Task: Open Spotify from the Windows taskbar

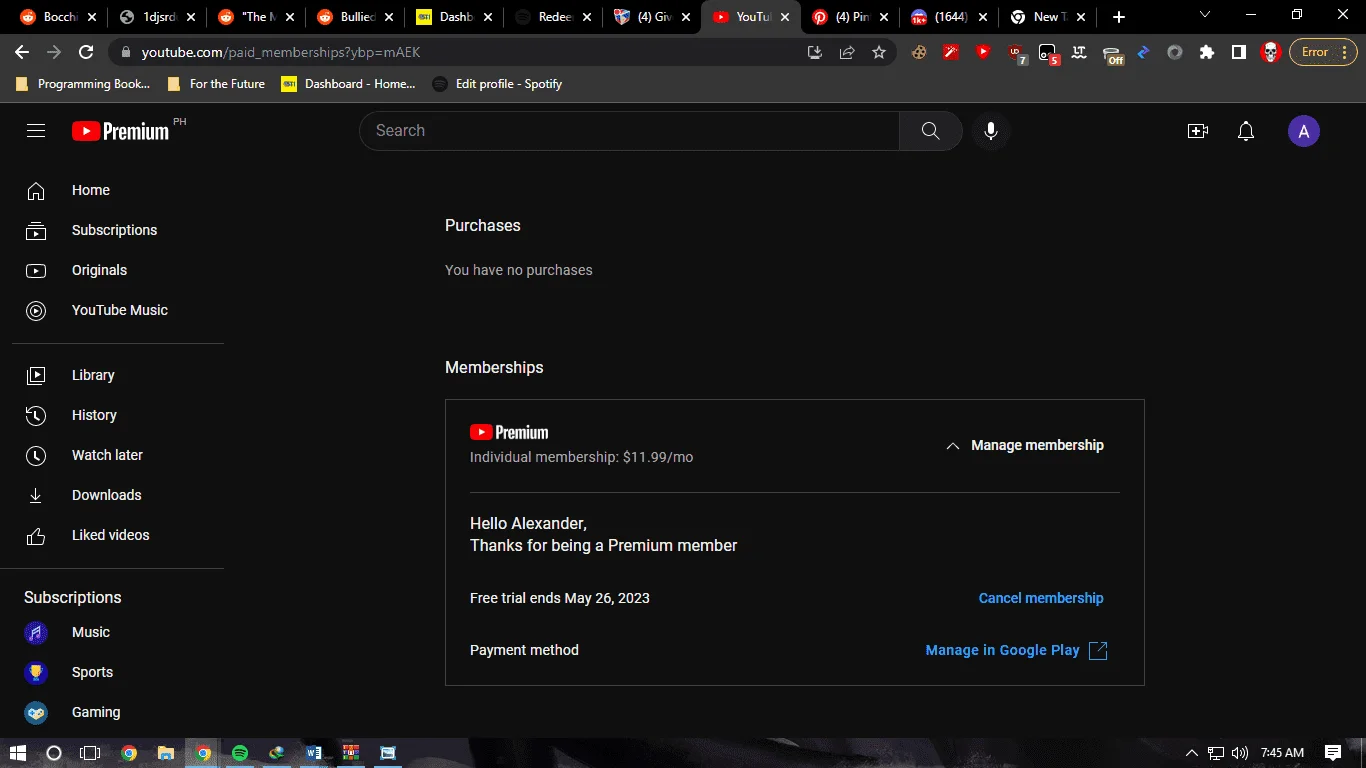Action: point(240,753)
